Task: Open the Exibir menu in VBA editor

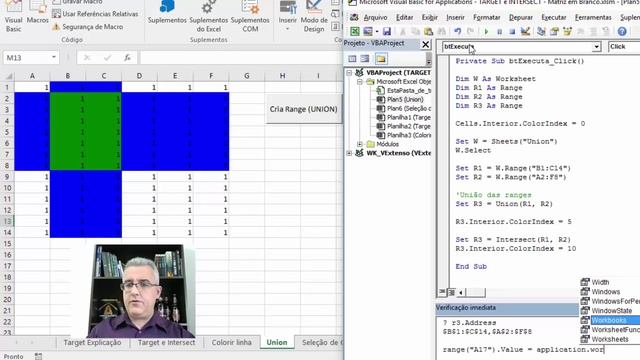Action: [429, 18]
